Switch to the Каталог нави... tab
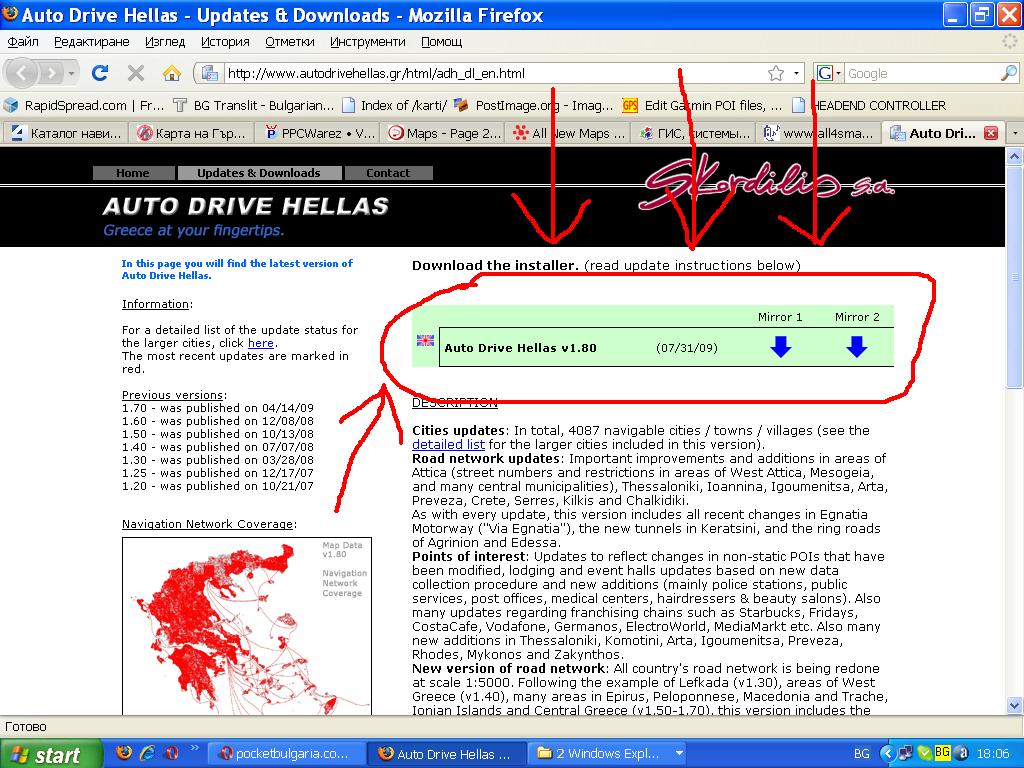 (66, 133)
